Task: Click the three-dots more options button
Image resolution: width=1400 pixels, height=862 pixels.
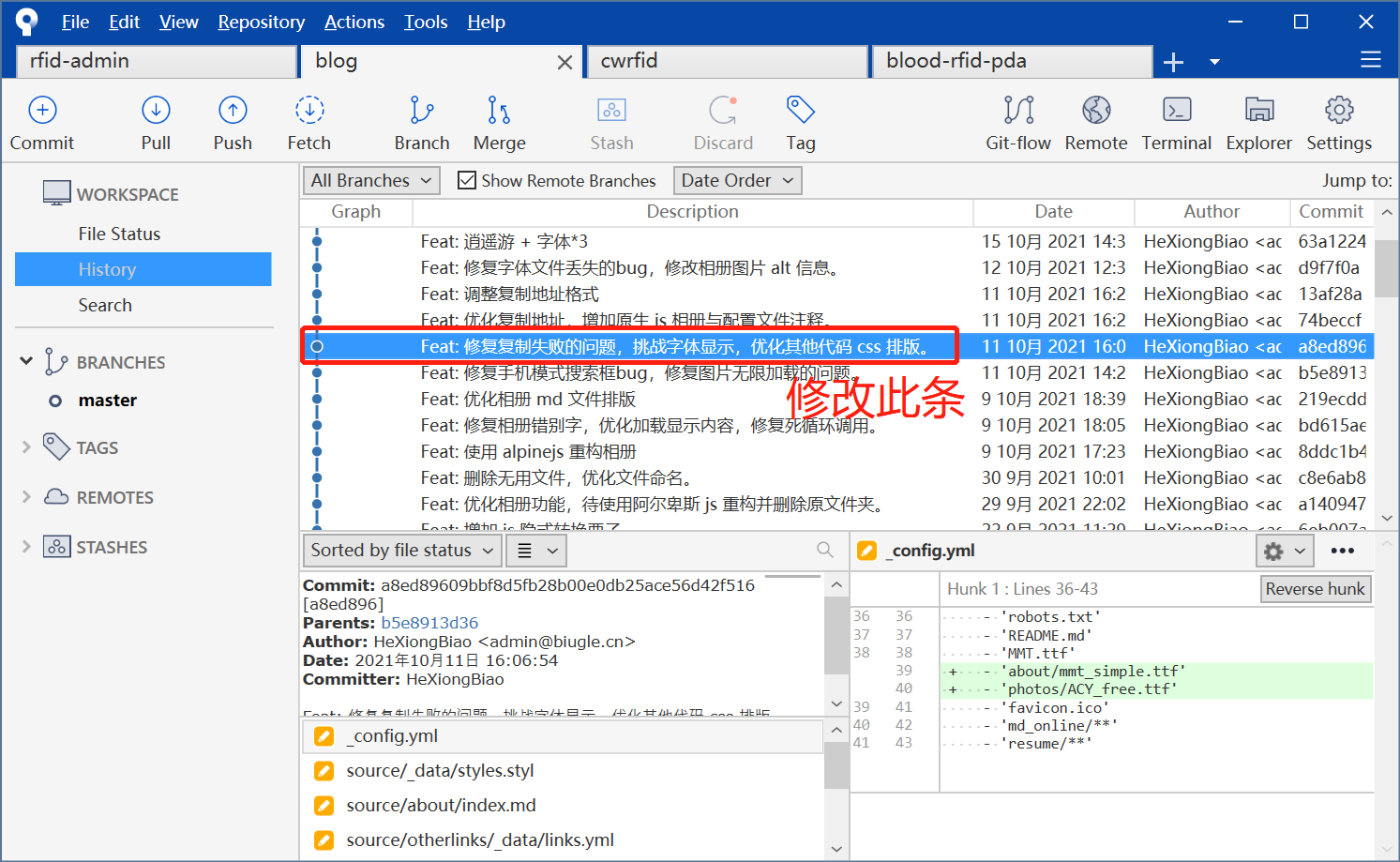Action: 1343,551
